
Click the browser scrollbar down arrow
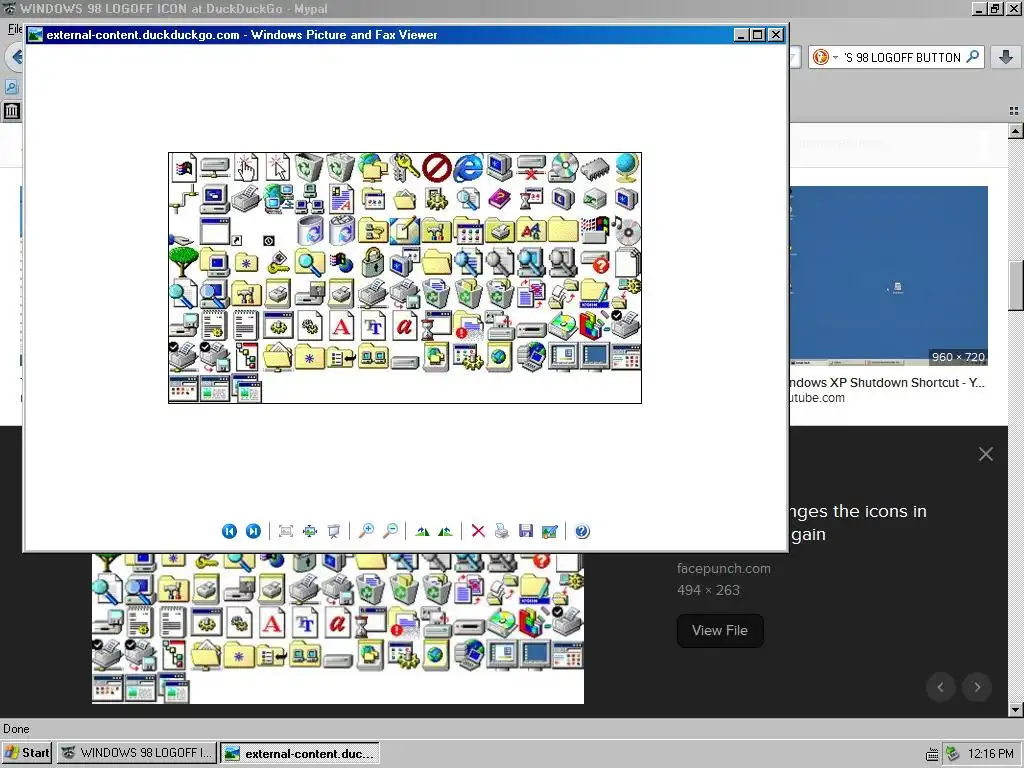coord(1016,710)
